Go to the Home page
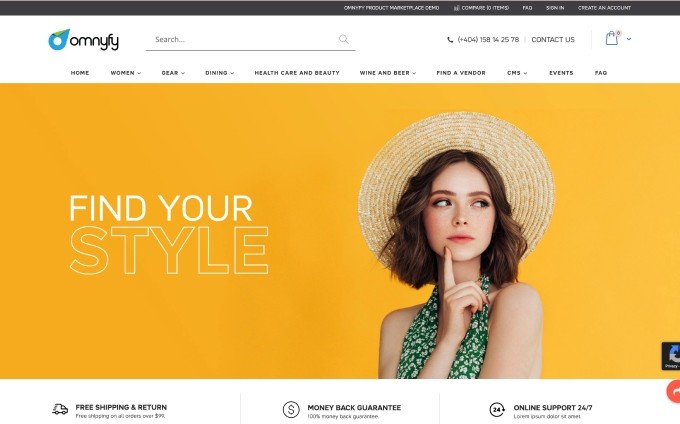Viewport: 680px width, 424px height. click(x=80, y=73)
